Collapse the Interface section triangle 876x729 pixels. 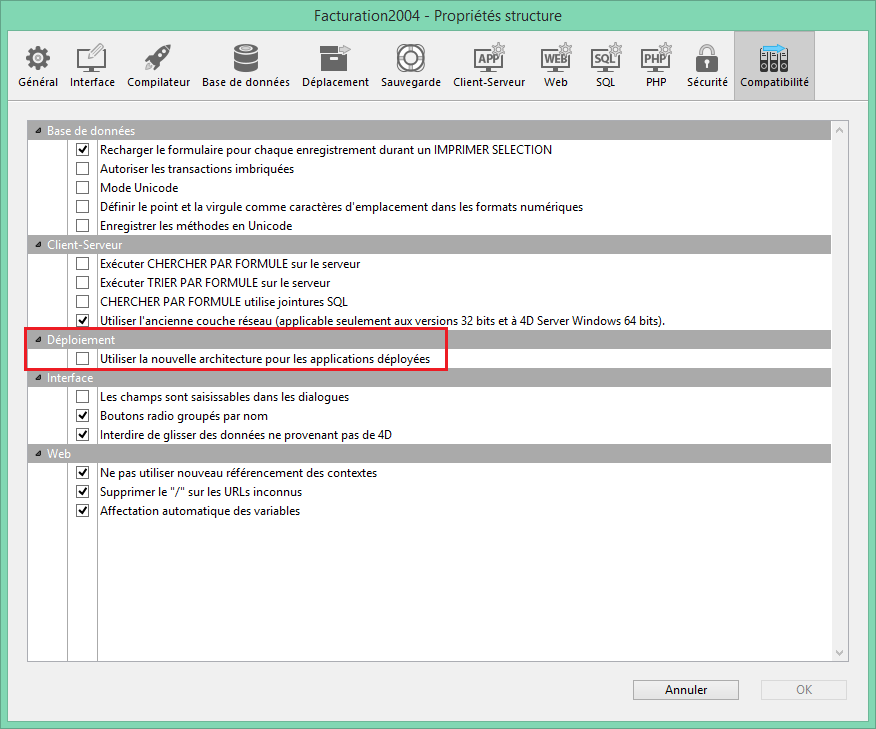(x=38, y=378)
